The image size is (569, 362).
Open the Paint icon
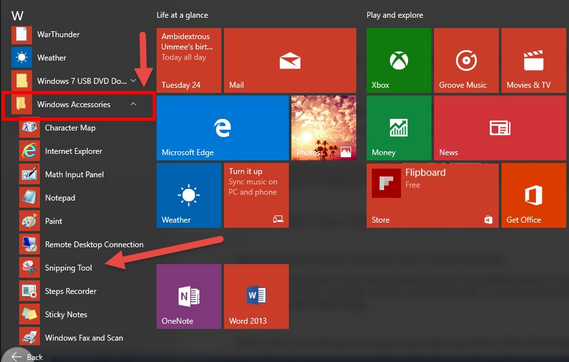(29, 221)
